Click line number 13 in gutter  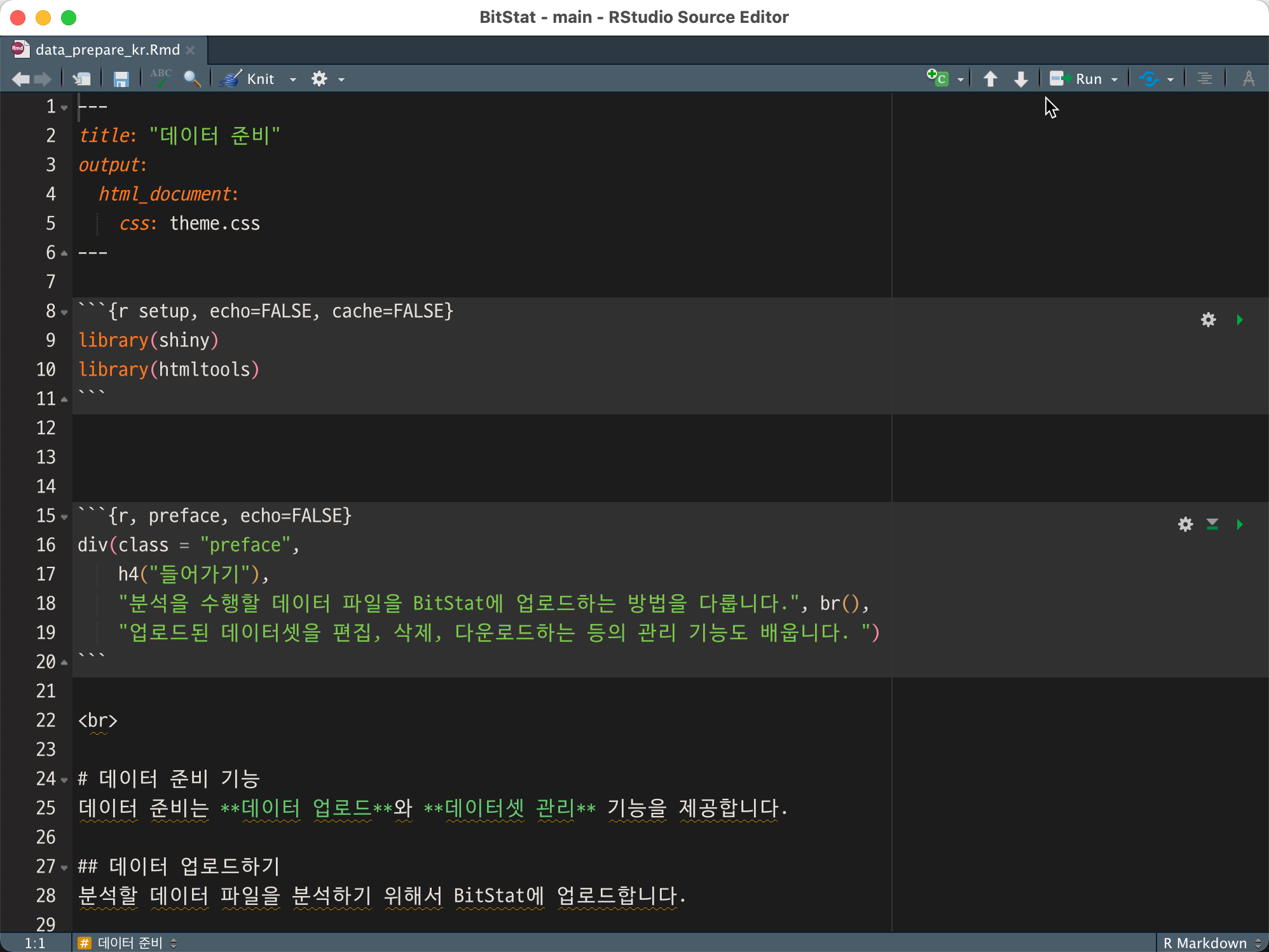(x=46, y=458)
